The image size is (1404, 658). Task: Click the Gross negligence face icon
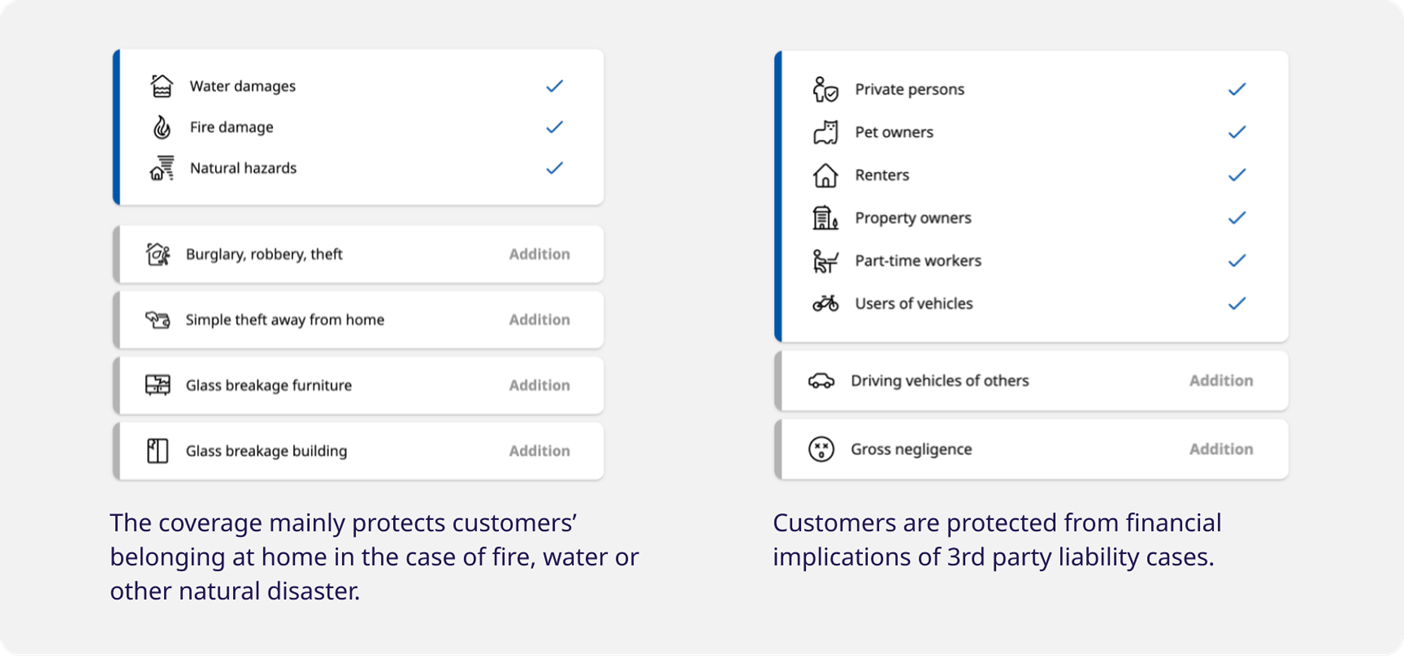pyautogui.click(x=821, y=449)
